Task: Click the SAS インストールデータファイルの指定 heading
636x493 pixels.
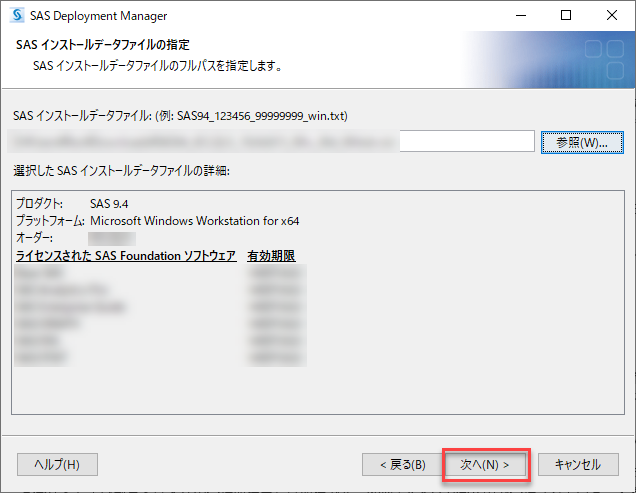Action: (103, 45)
